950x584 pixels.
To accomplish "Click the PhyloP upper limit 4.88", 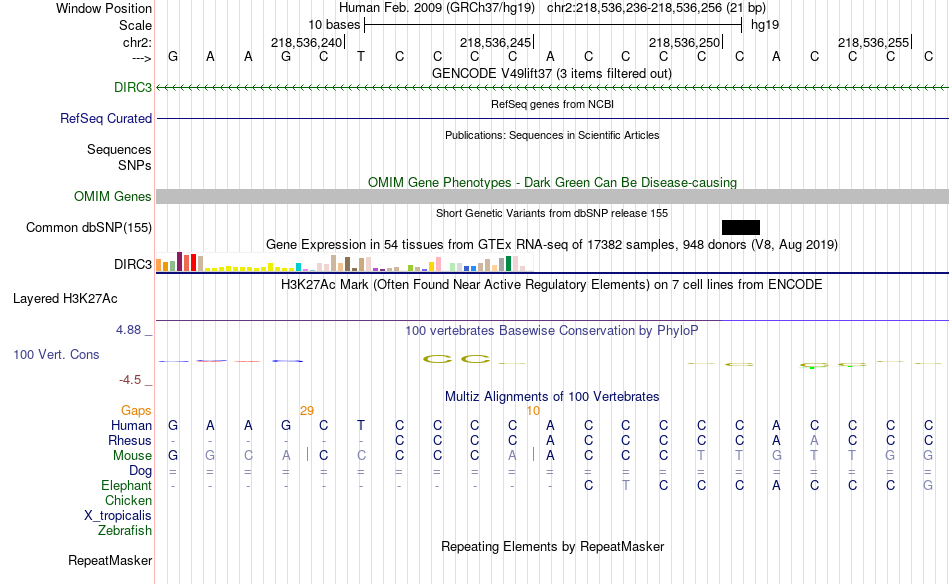I will click(128, 330).
